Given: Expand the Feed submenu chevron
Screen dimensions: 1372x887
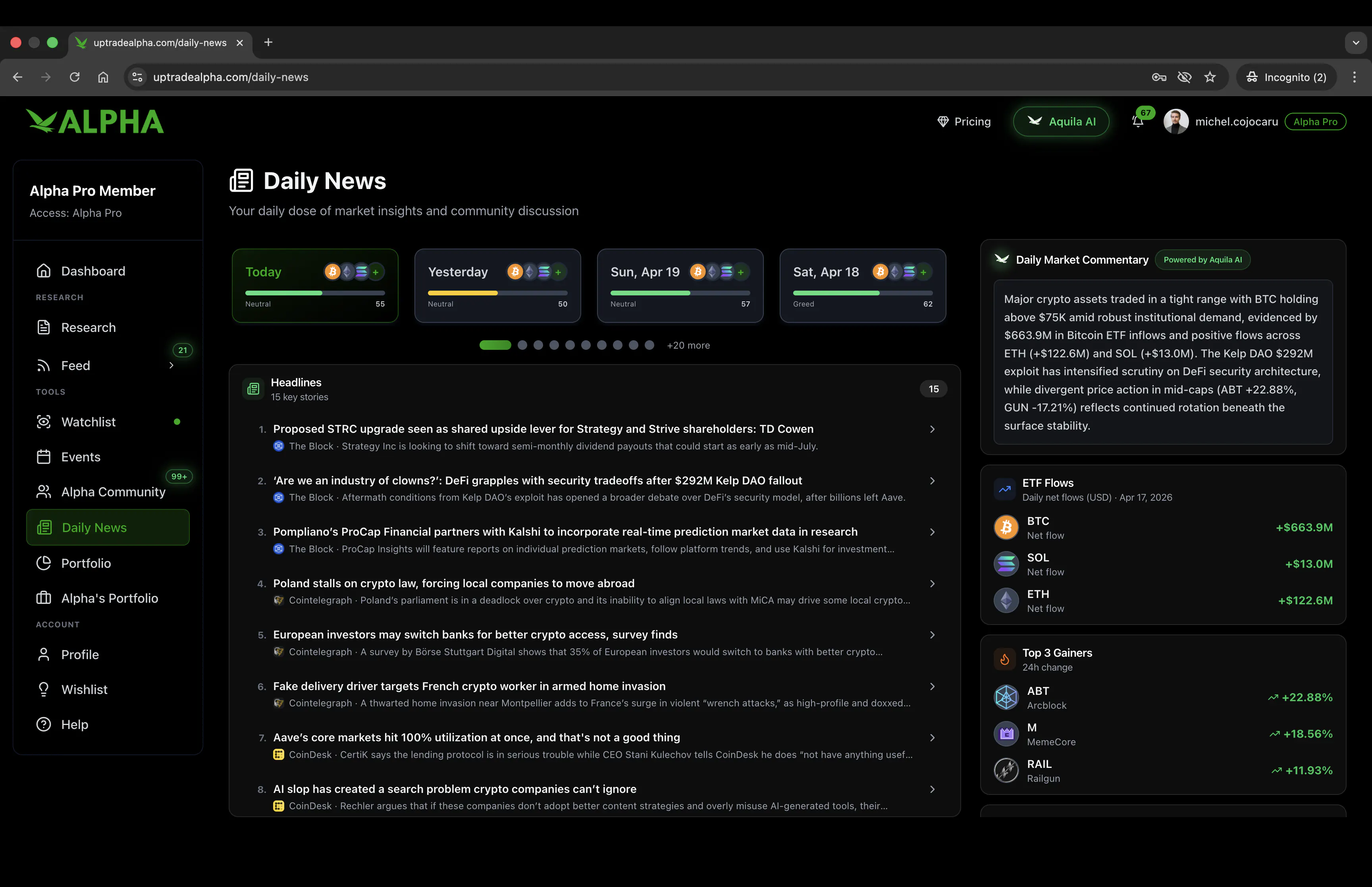Looking at the screenshot, I should (171, 365).
